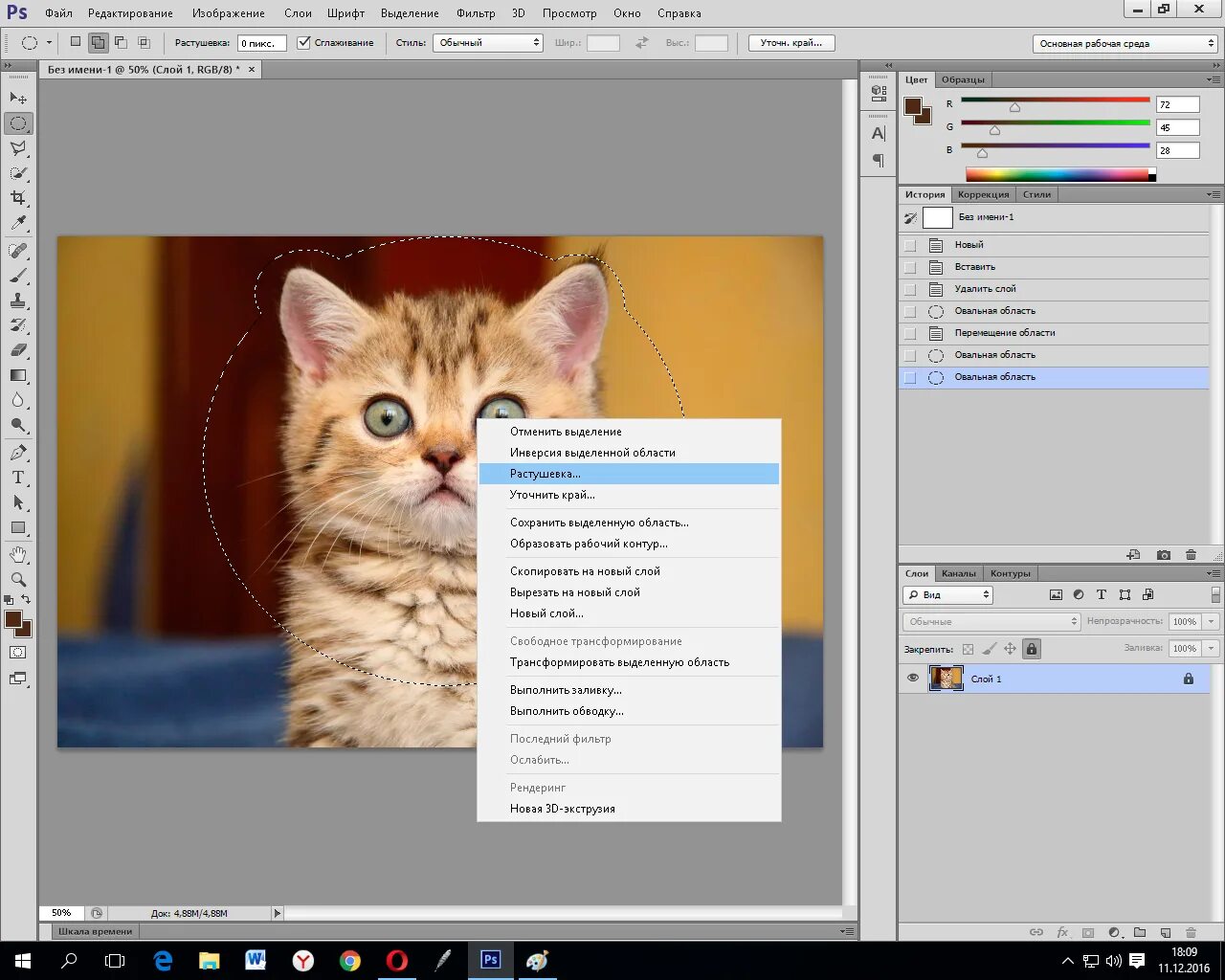The height and width of the screenshot is (980, 1225).
Task: Click the trash icon in Layers panel
Action: pos(1191,932)
